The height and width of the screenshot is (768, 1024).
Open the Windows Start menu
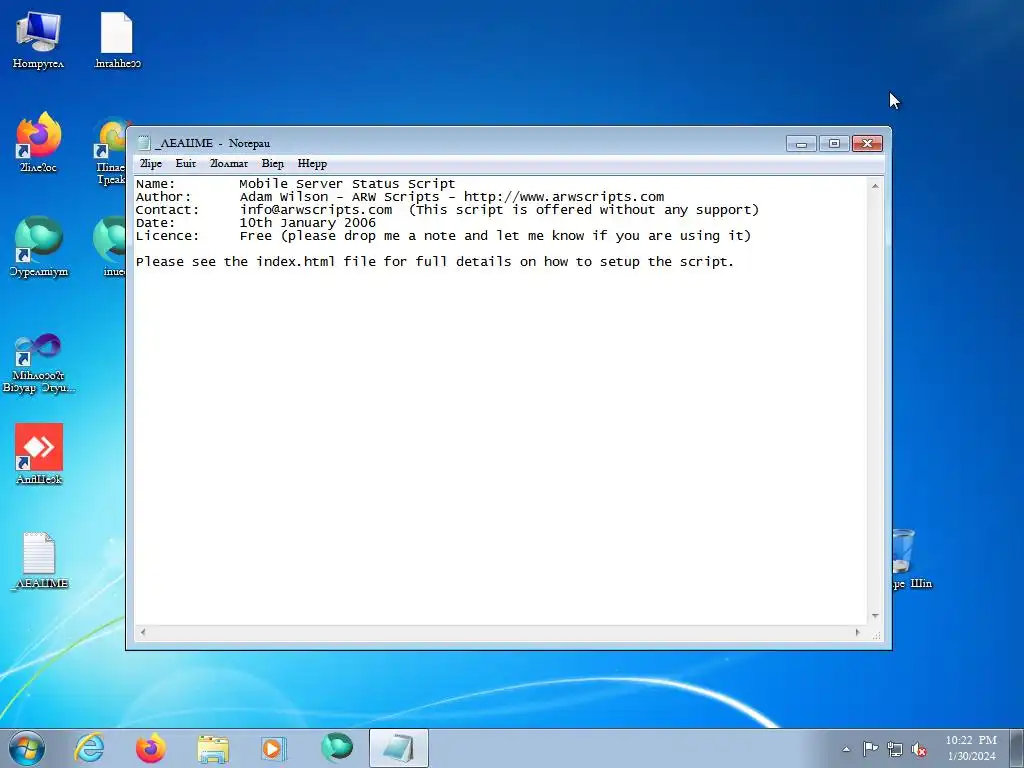[27, 748]
